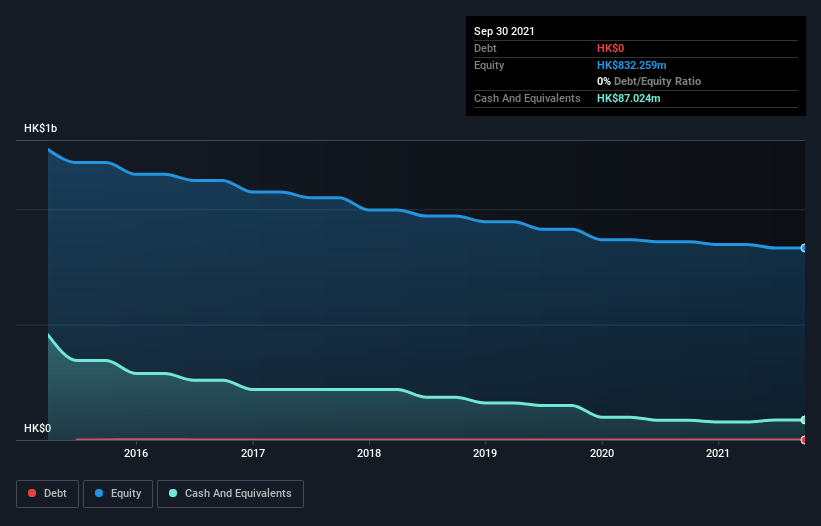
Task: Click the red Debt endpoint marker
Action: click(804, 440)
